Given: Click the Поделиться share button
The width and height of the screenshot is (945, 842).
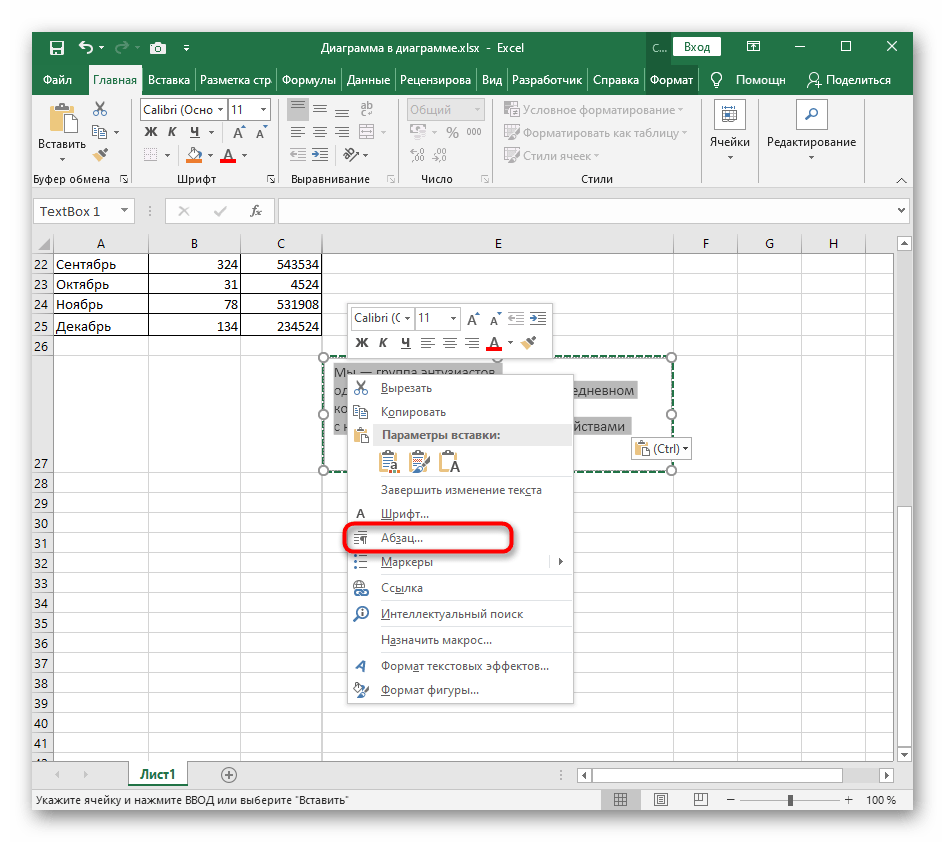Looking at the screenshot, I should point(848,80).
